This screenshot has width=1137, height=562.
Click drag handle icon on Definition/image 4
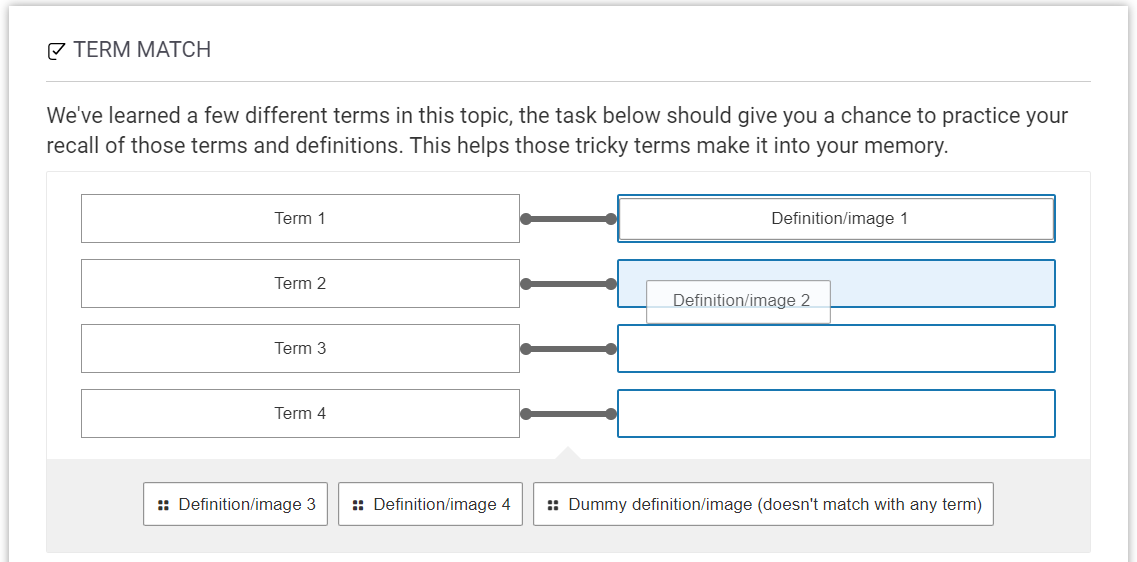358,505
